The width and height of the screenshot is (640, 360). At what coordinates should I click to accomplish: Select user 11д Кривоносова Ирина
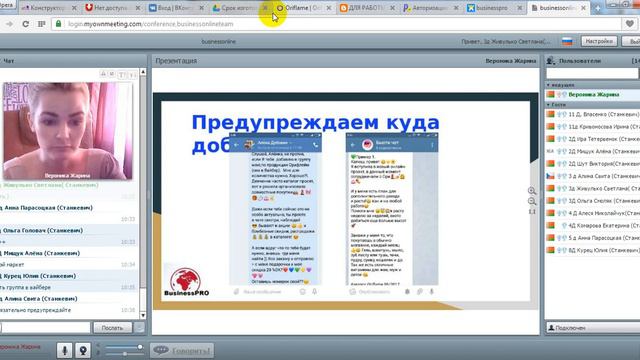593,127
